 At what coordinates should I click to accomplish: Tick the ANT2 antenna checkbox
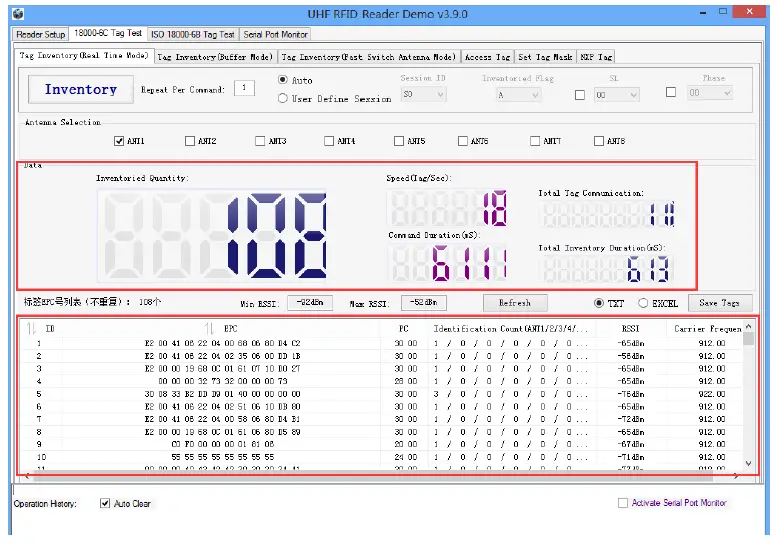(x=190, y=141)
